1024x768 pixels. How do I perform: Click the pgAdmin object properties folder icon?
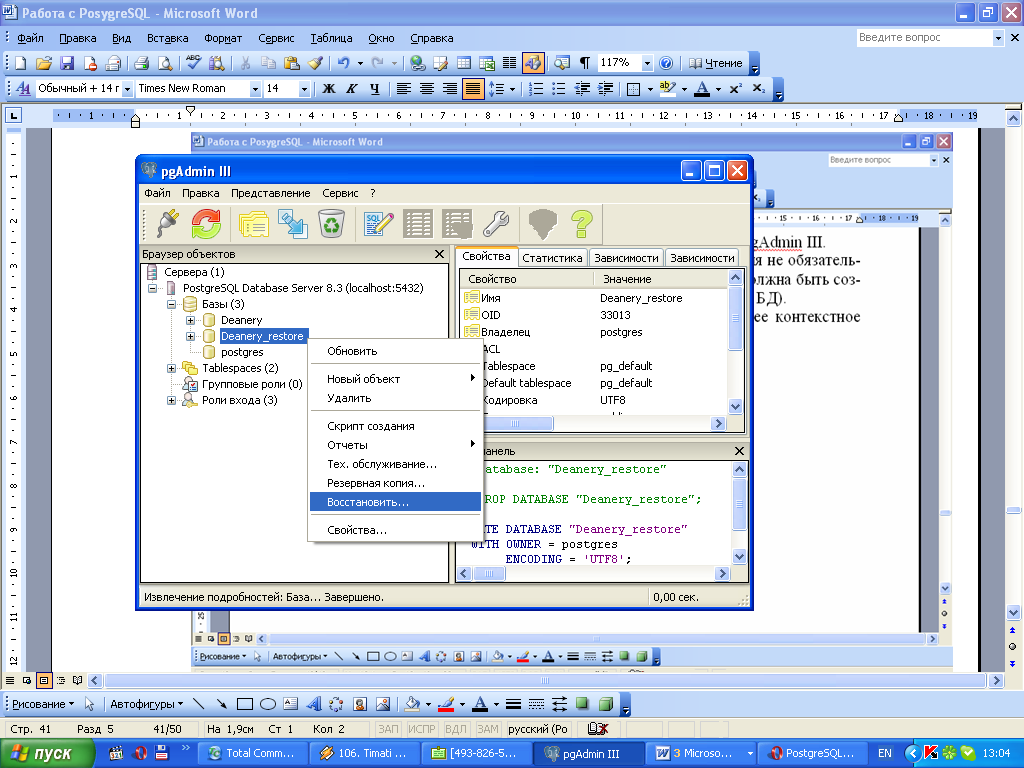click(x=253, y=224)
